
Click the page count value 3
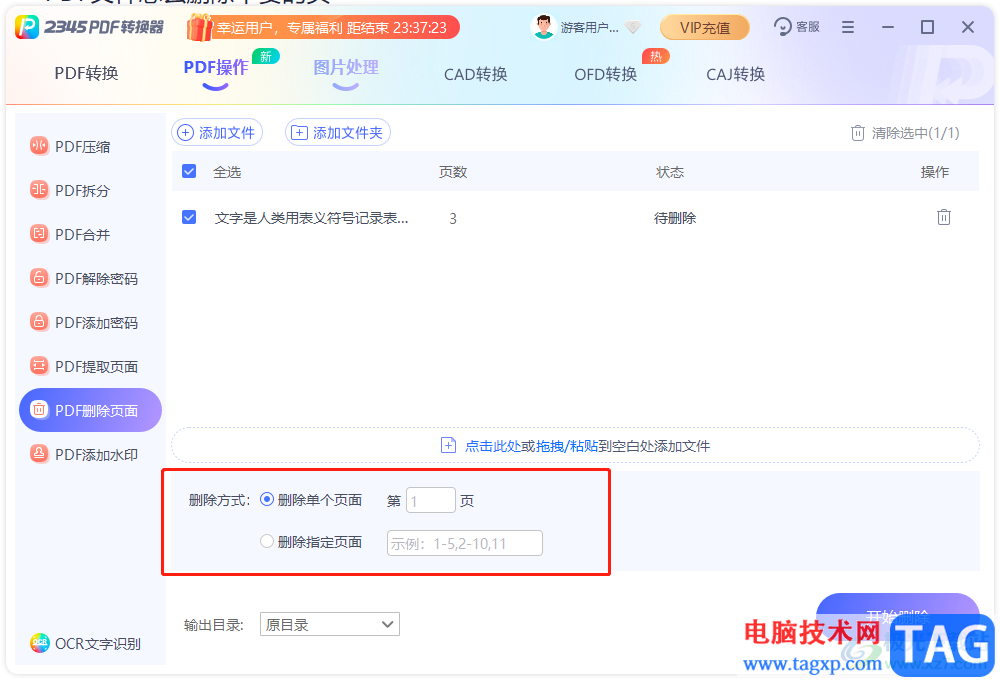(x=453, y=219)
